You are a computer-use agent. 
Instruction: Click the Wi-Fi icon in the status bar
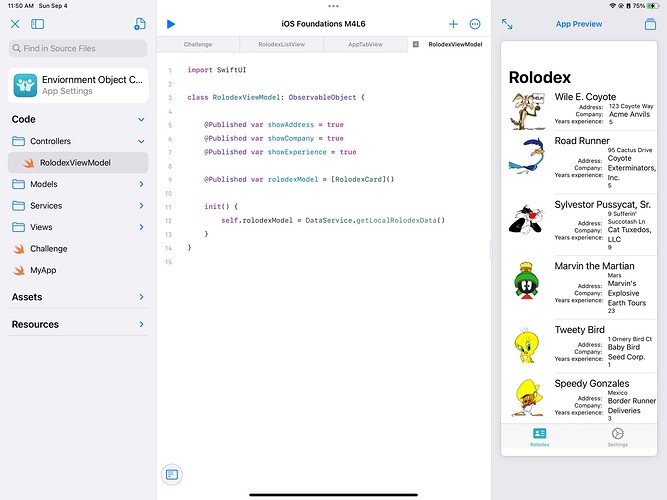(x=613, y=6)
